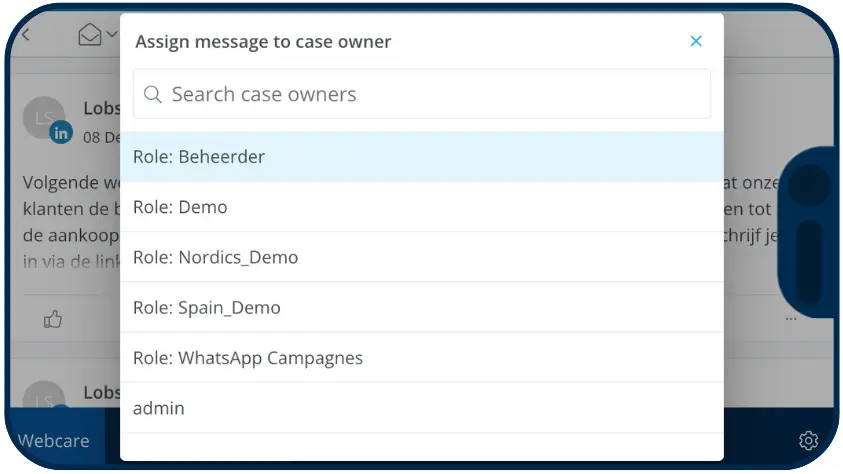Open the post's ellipsis more options
The image size is (843, 474).
point(791,318)
